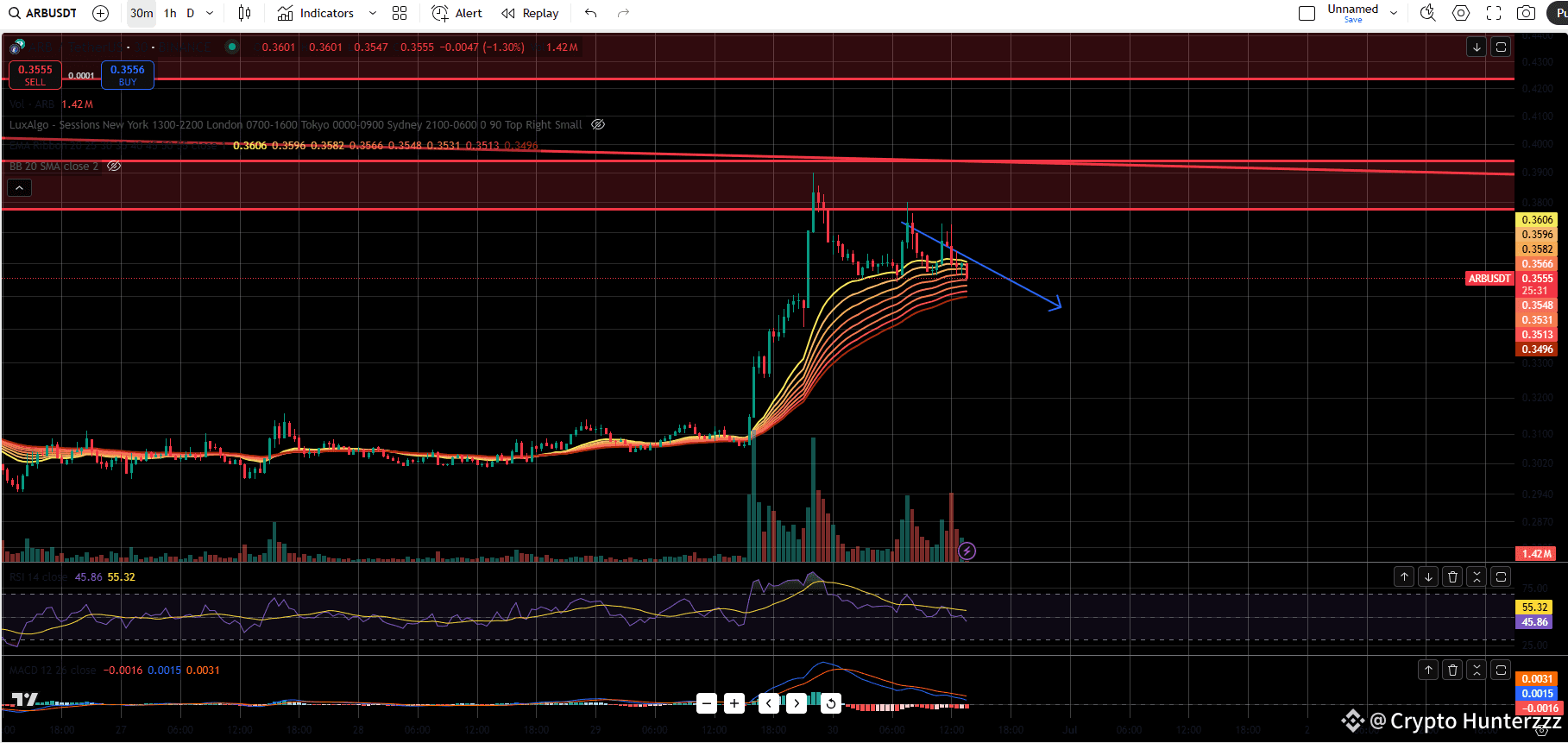The height and width of the screenshot is (743, 1568).
Task: Enter fullscreen mode
Action: point(1494,13)
